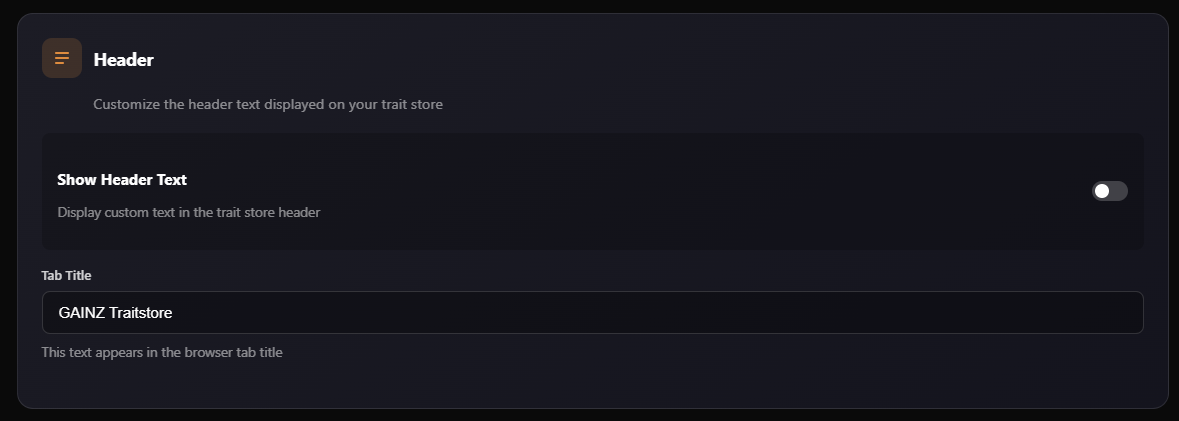Click the word "Show" in the toggle label
Screen dimensions: 1179x421
tap(76, 180)
